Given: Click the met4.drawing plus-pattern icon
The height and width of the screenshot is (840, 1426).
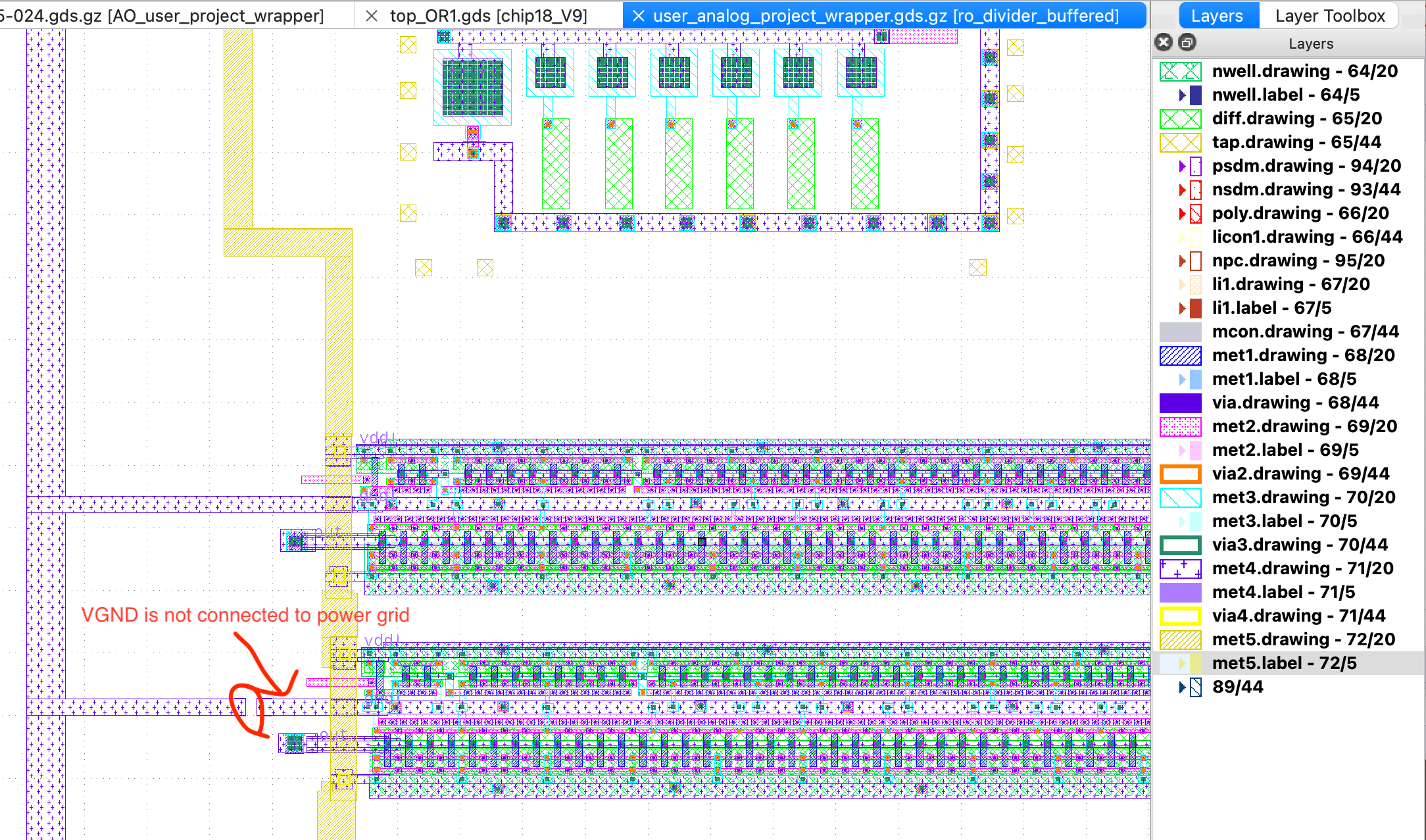Looking at the screenshot, I should 1180,568.
